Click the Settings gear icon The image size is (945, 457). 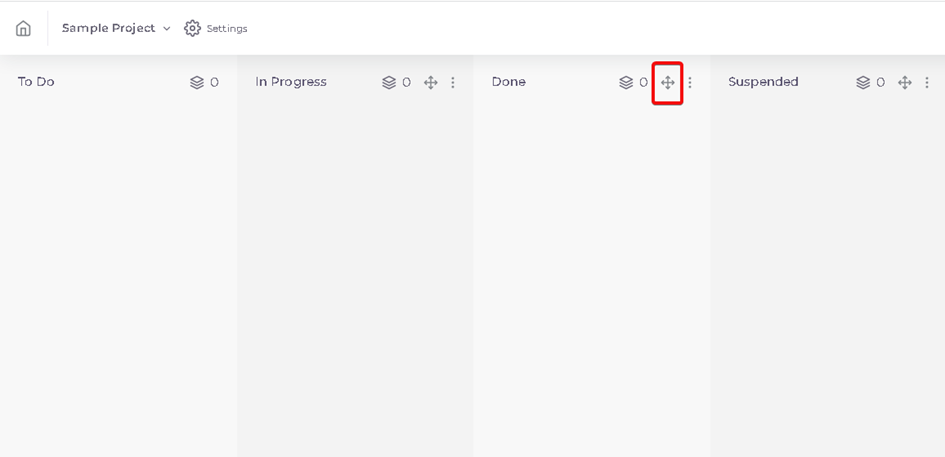[192, 28]
